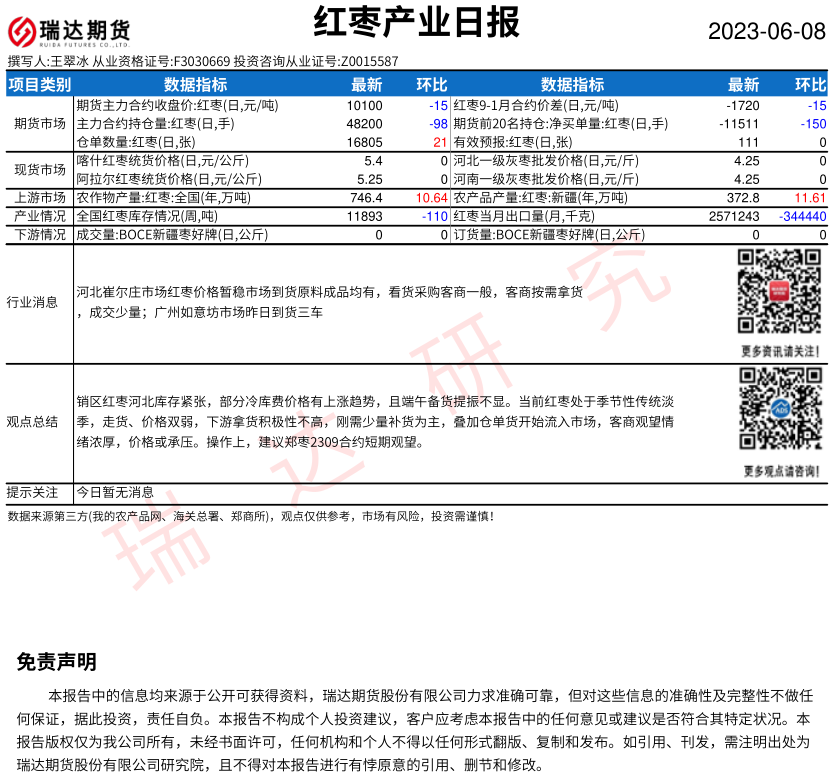Select the 现货市场 category cell
Screen dimensions: 833x776
[40, 170]
